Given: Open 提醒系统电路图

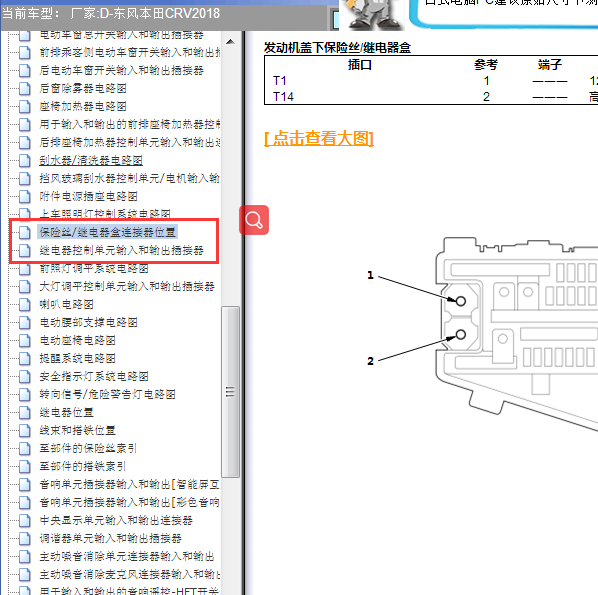Looking at the screenshot, I should coord(77,358).
